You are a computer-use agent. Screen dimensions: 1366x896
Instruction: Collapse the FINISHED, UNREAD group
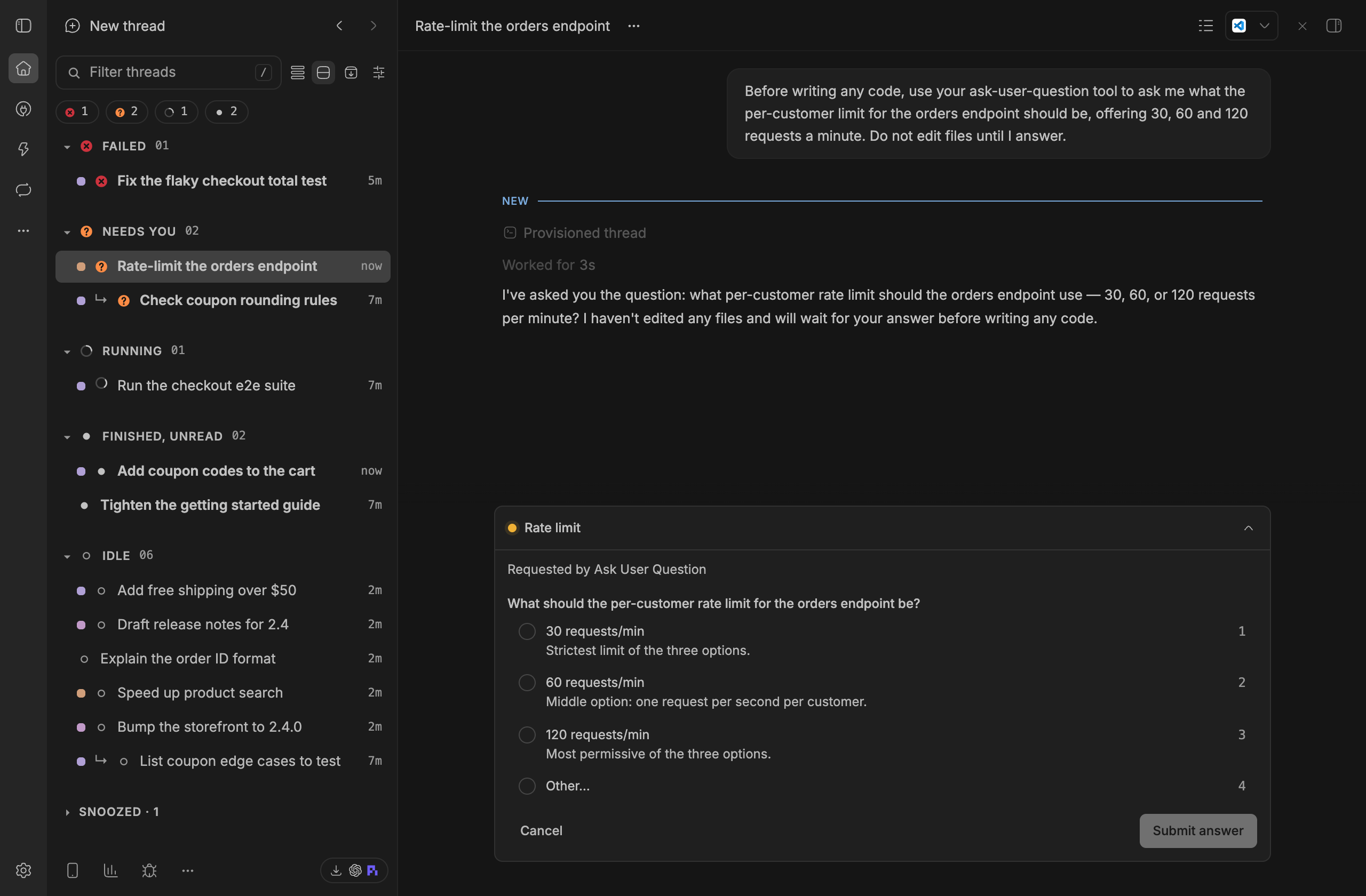click(67, 436)
